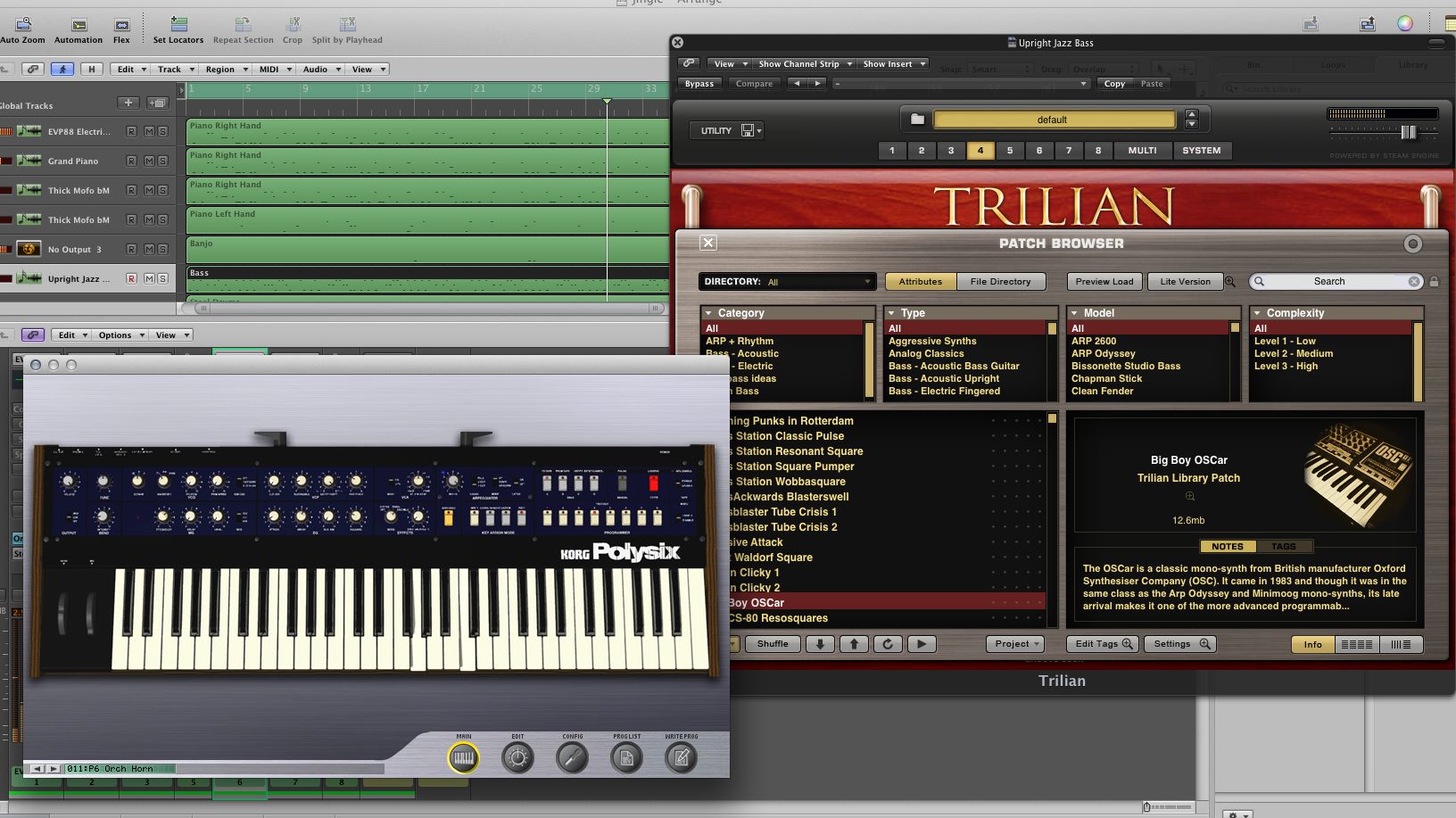The width and height of the screenshot is (1456, 818).
Task: Click the EVP88 Electric track instrument icon
Action: pos(29,131)
